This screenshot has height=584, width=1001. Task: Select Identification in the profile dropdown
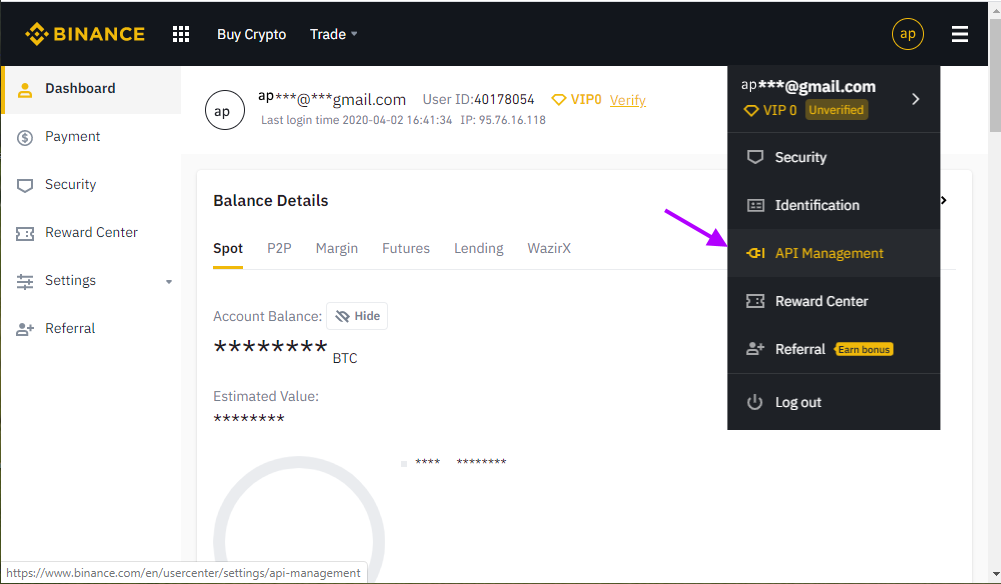click(834, 205)
